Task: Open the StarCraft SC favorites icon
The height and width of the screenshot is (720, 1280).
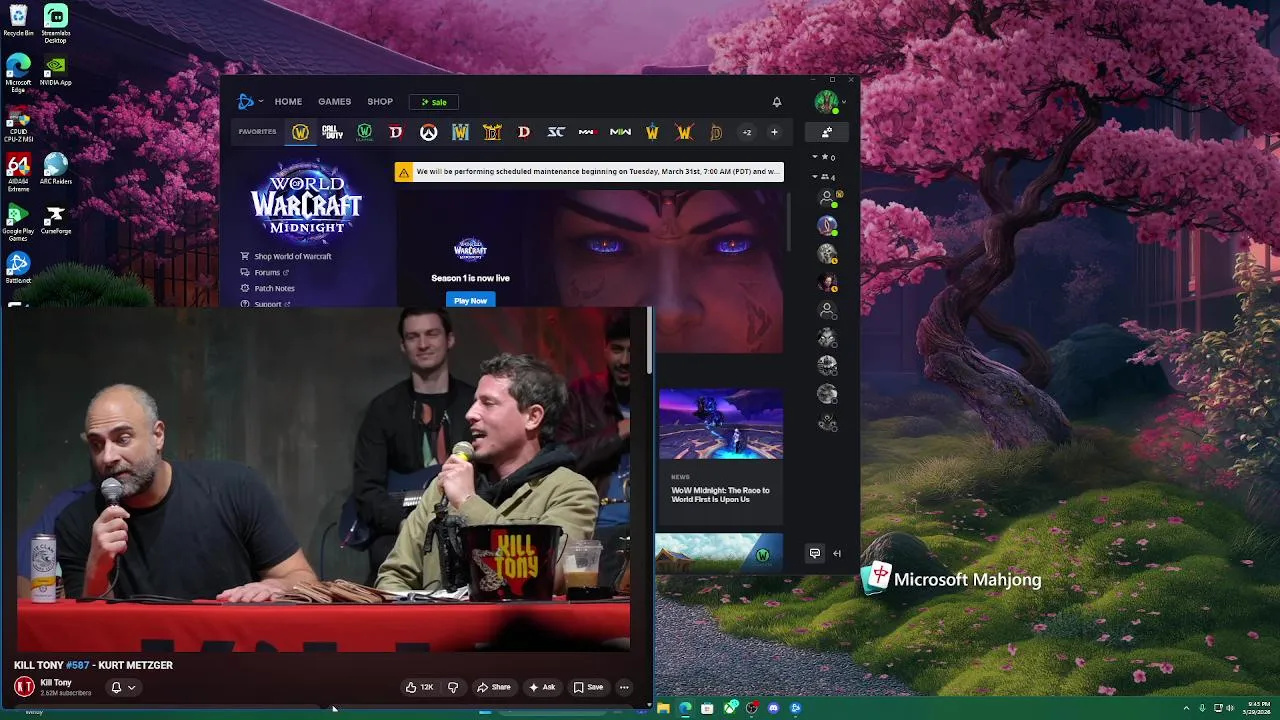Action: tap(556, 132)
